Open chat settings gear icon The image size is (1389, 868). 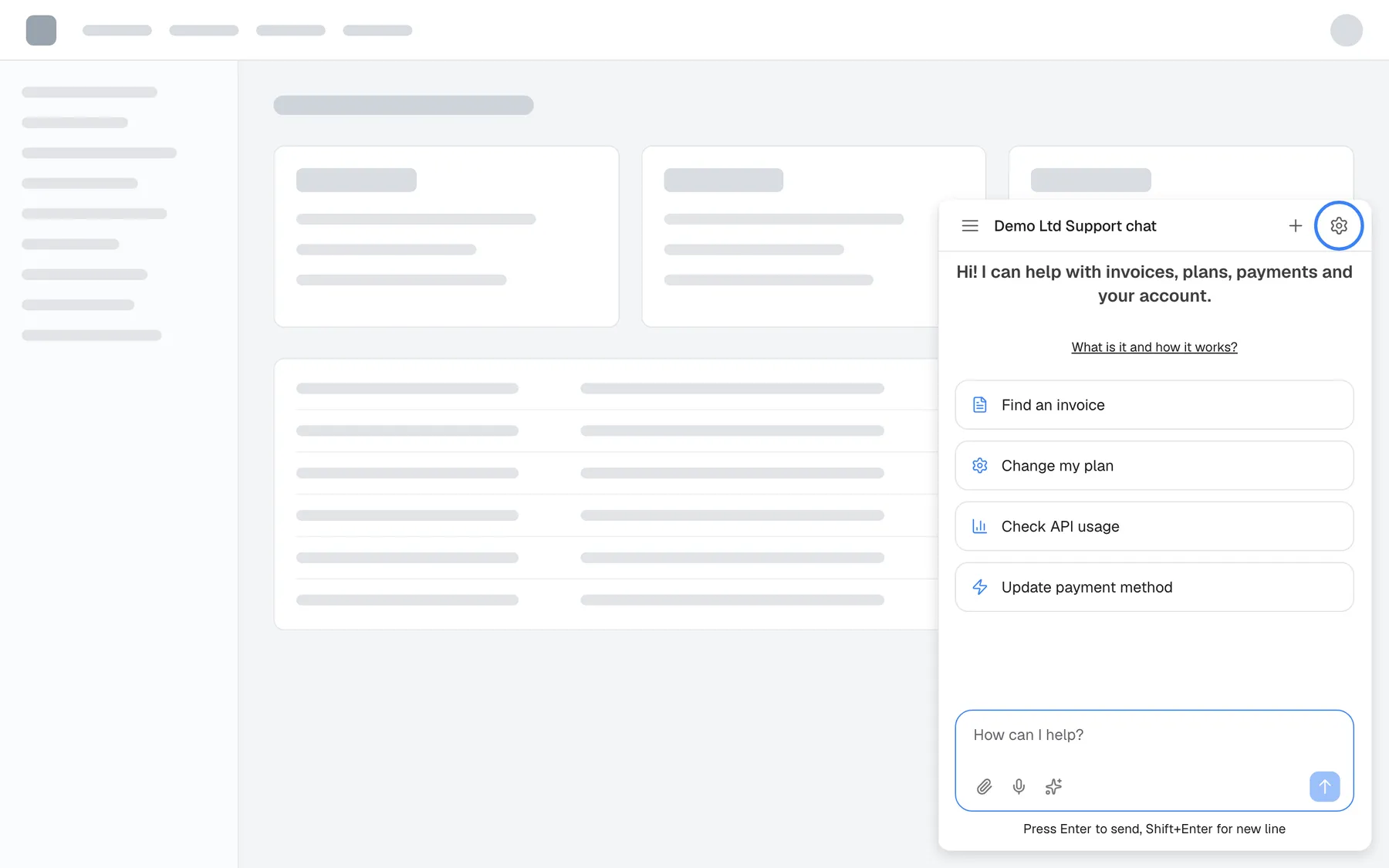tap(1339, 225)
